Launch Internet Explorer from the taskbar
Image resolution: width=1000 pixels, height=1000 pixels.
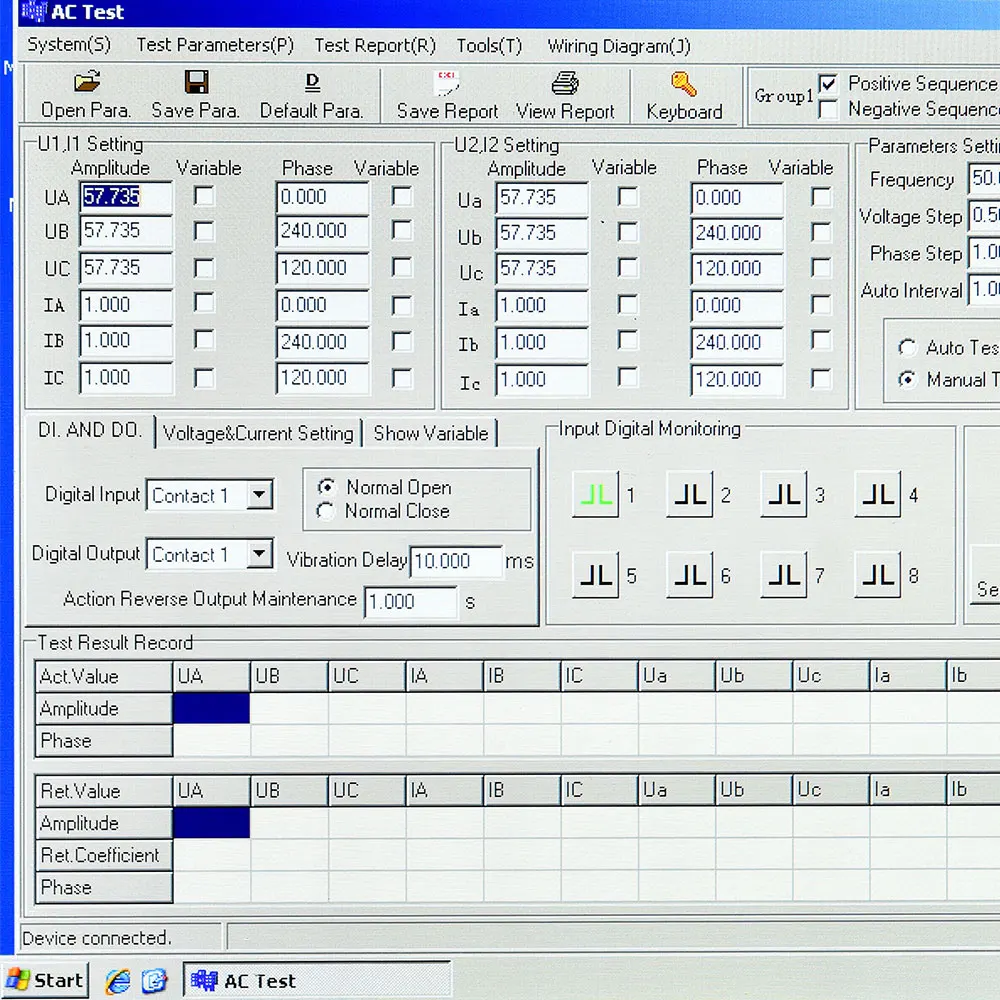118,981
